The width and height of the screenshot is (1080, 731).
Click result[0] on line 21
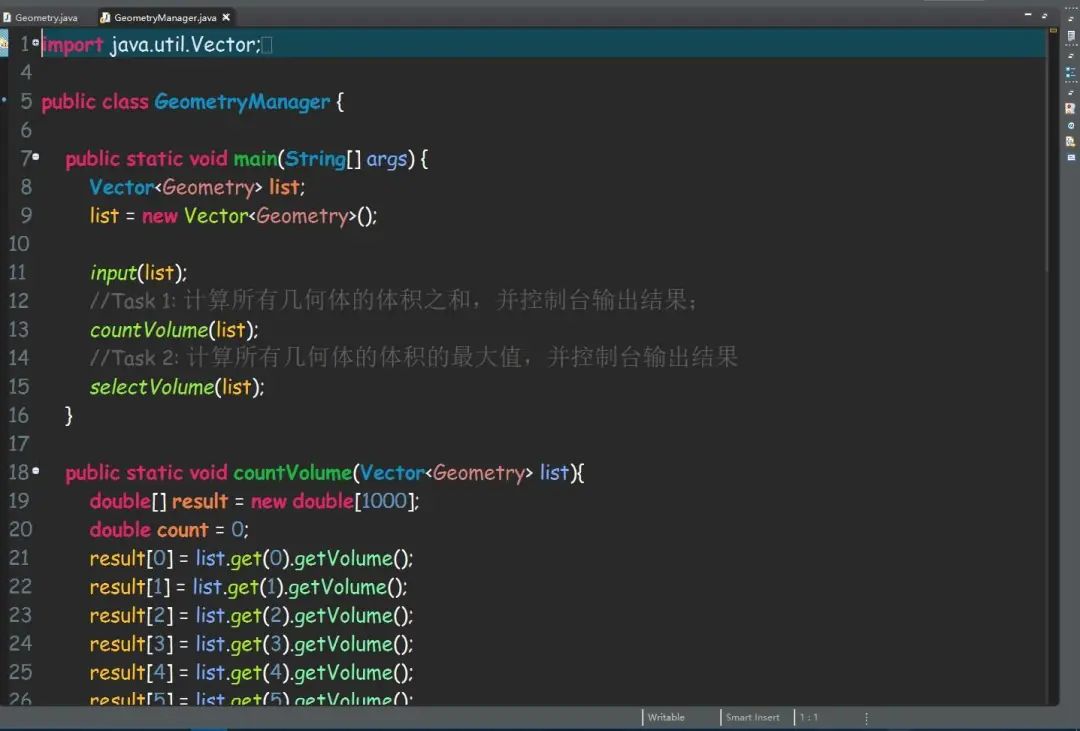pyautogui.click(x=131, y=559)
